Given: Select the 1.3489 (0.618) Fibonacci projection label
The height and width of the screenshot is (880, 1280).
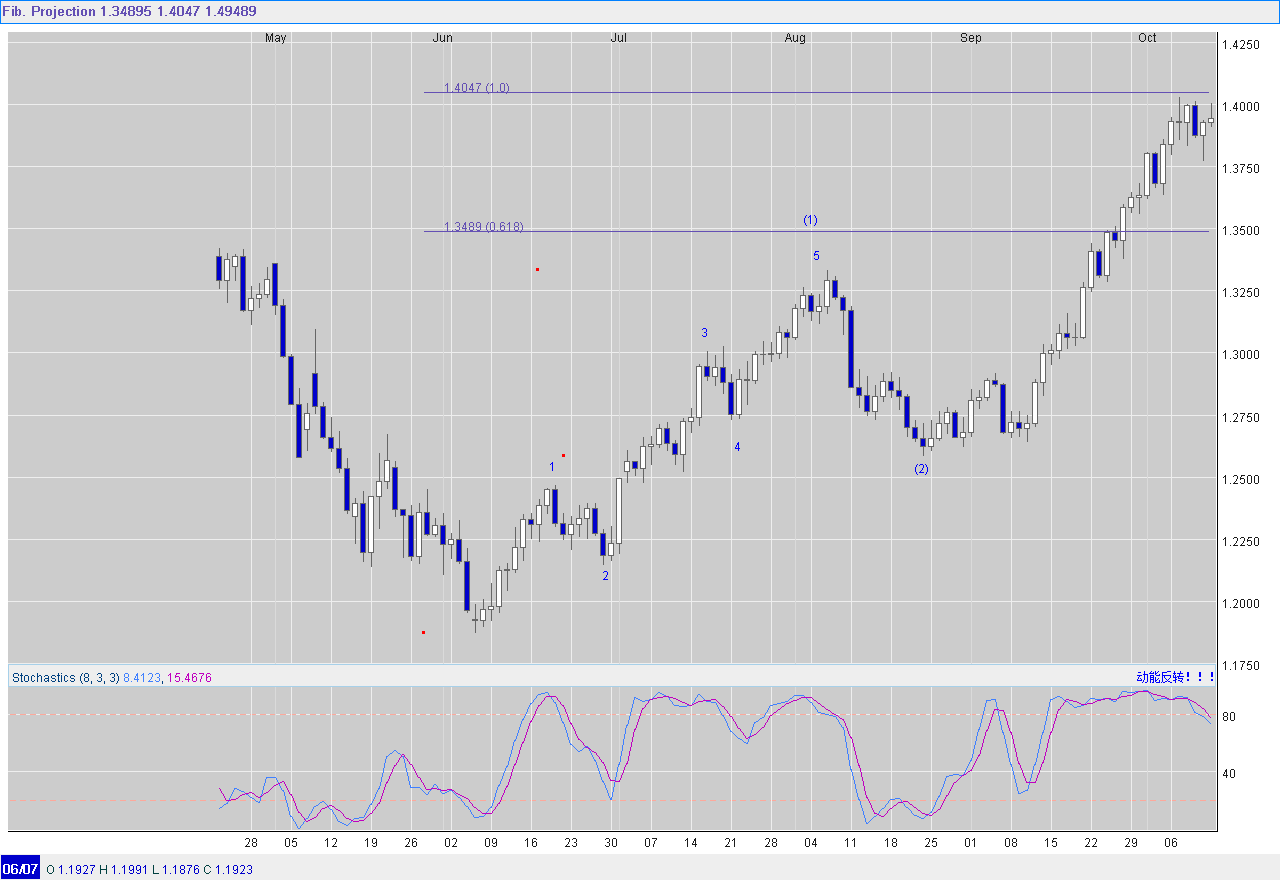Looking at the screenshot, I should click(x=484, y=227).
